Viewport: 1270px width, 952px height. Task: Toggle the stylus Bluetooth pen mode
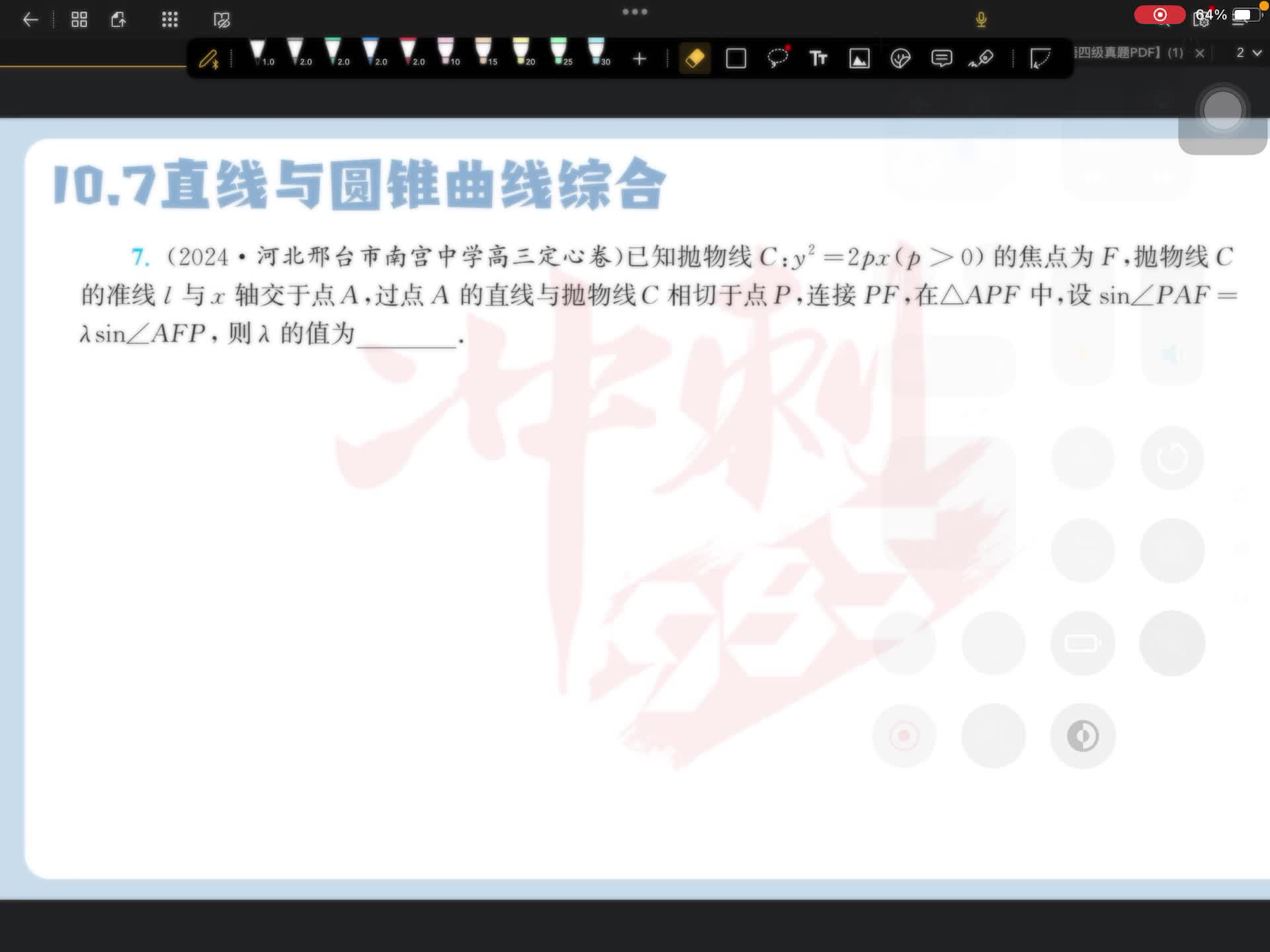pyautogui.click(x=209, y=59)
